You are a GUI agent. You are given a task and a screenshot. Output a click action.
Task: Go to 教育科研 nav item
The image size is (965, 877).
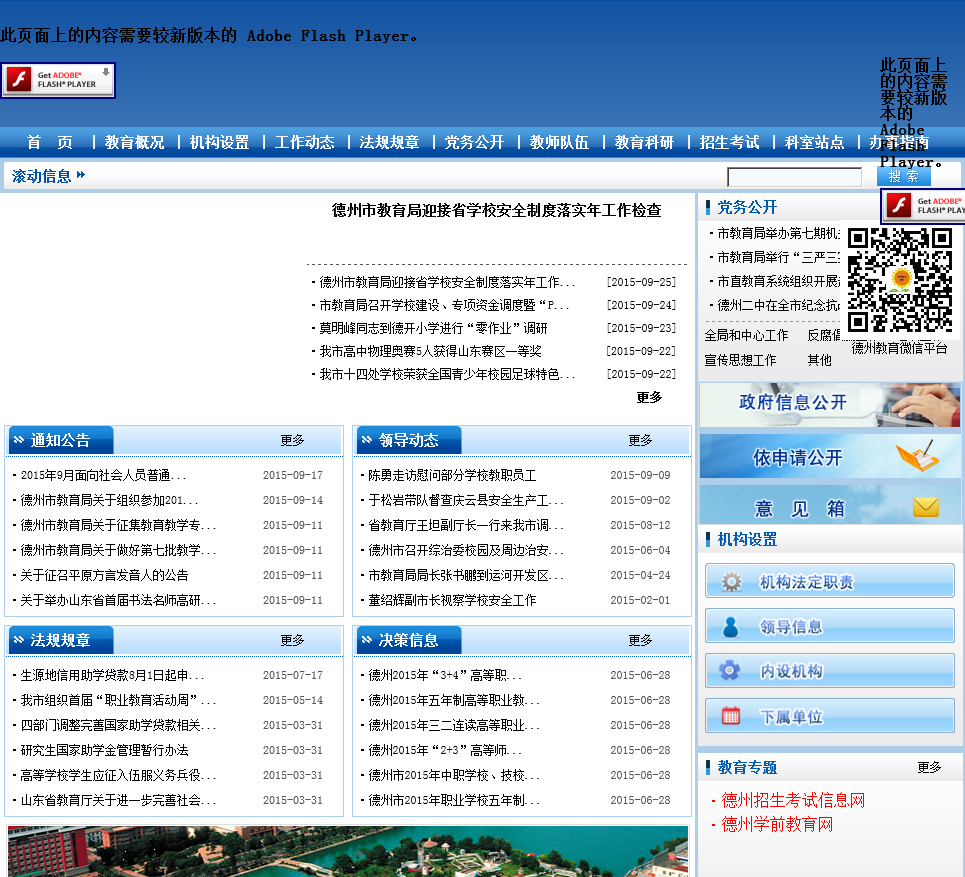tap(644, 143)
